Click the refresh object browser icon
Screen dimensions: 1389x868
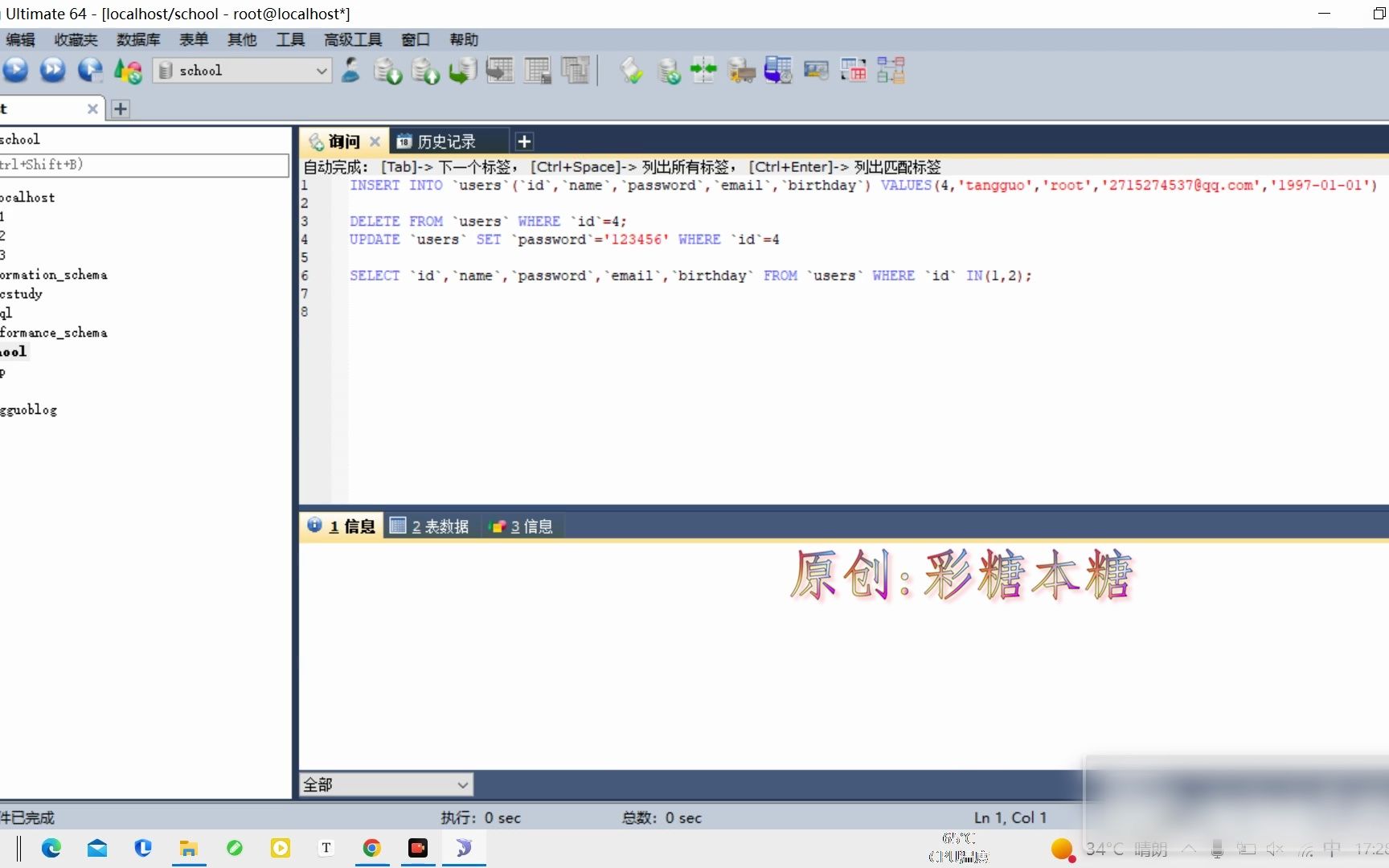pyautogui.click(x=128, y=71)
